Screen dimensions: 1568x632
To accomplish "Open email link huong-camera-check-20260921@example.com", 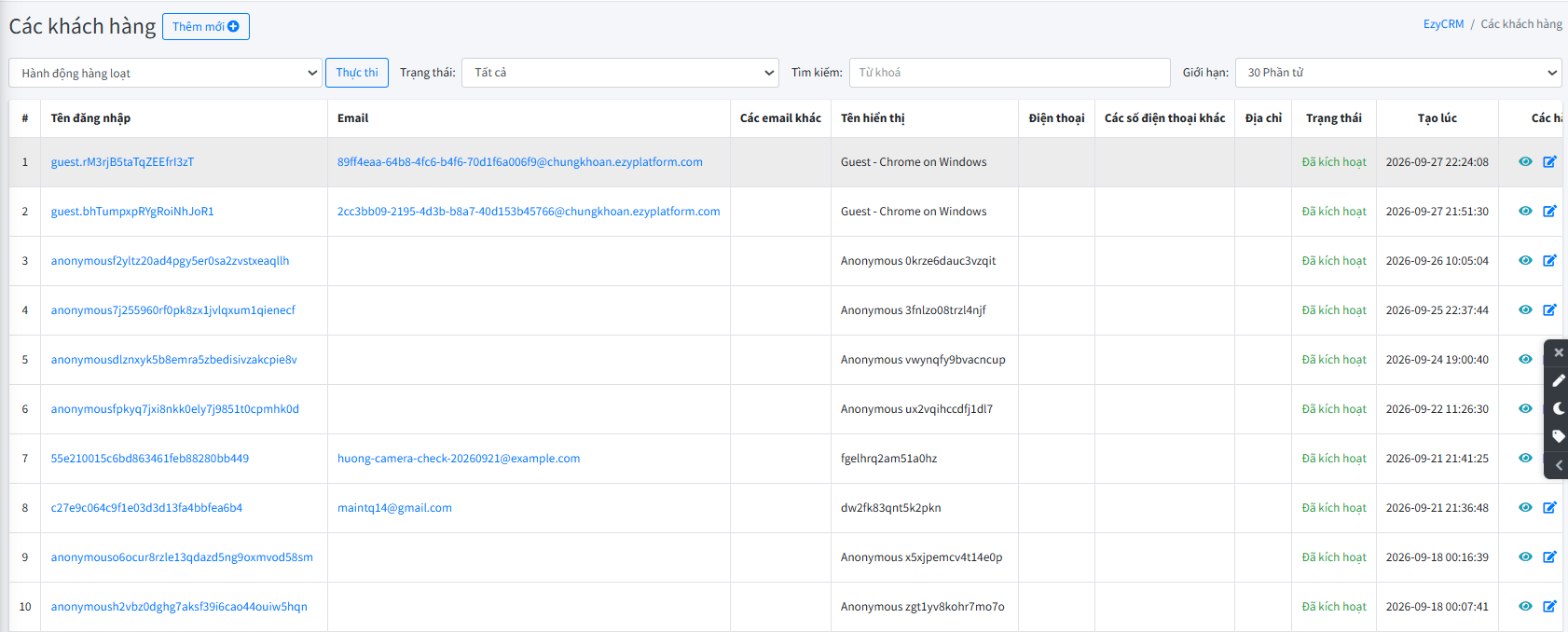I will tap(459, 459).
